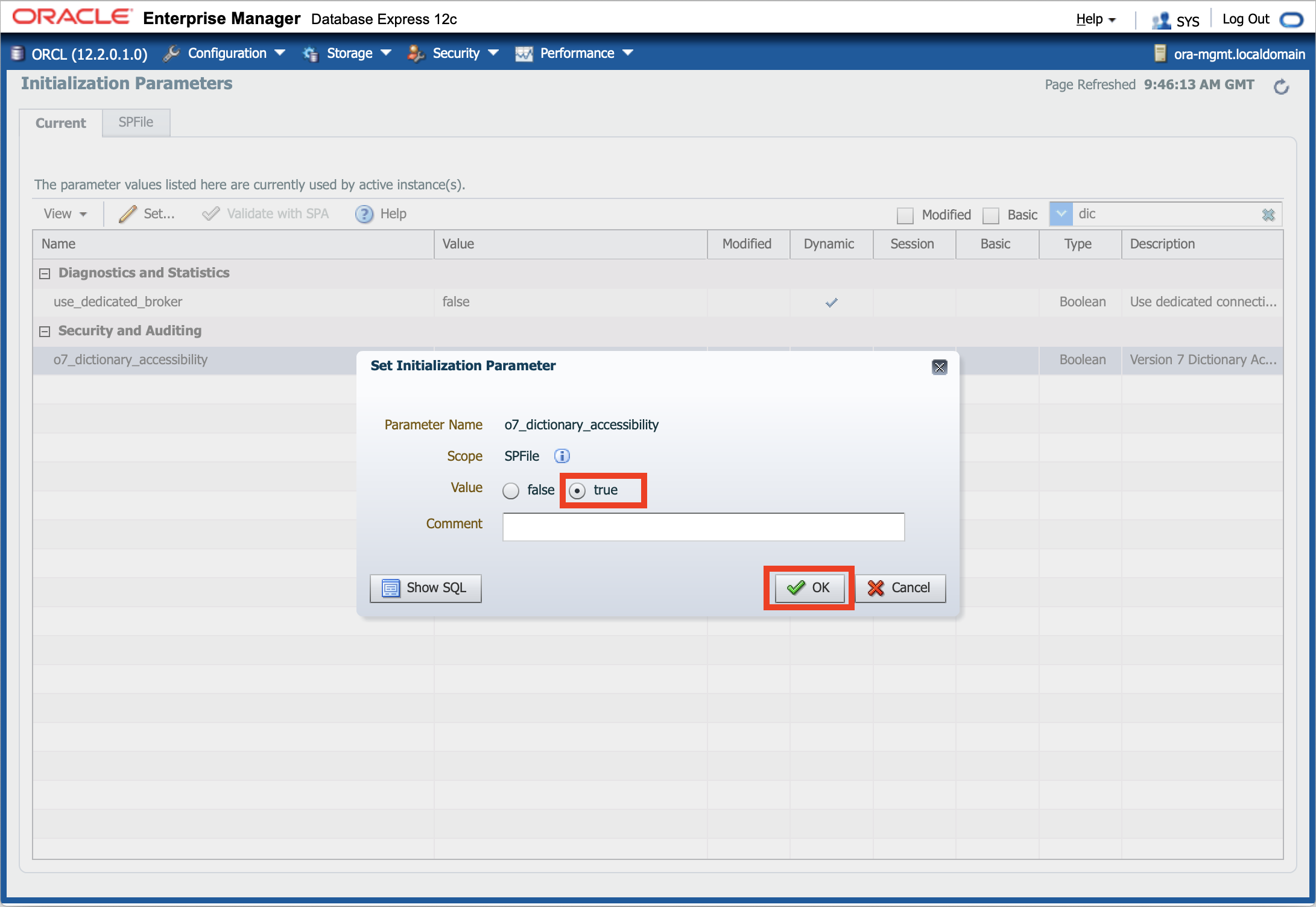
Task: Collapse the Security and Auditing group
Action: tap(45, 332)
